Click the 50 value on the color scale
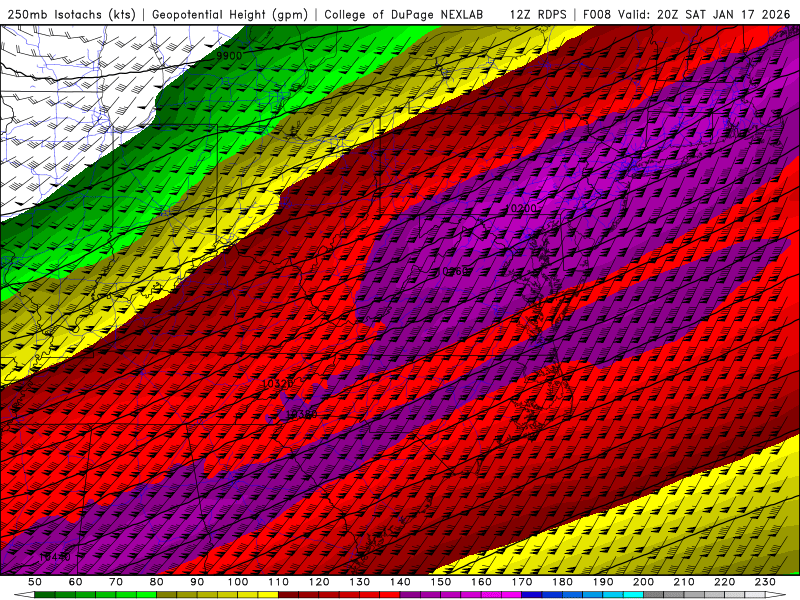Image resolution: width=800 pixels, height=600 pixels. (x=35, y=582)
